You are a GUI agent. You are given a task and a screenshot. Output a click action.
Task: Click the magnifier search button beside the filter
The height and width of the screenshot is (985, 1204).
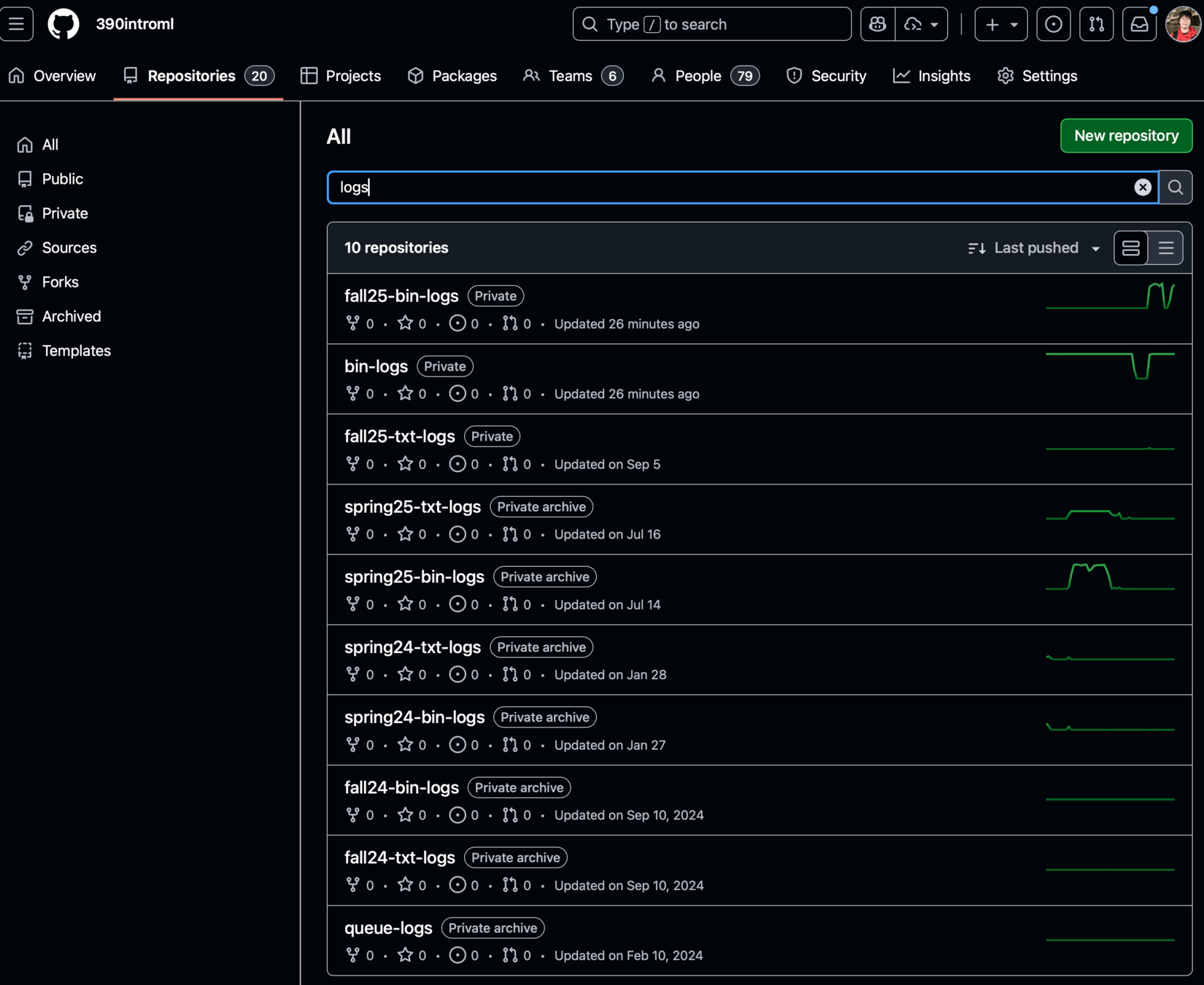pyautogui.click(x=1176, y=188)
